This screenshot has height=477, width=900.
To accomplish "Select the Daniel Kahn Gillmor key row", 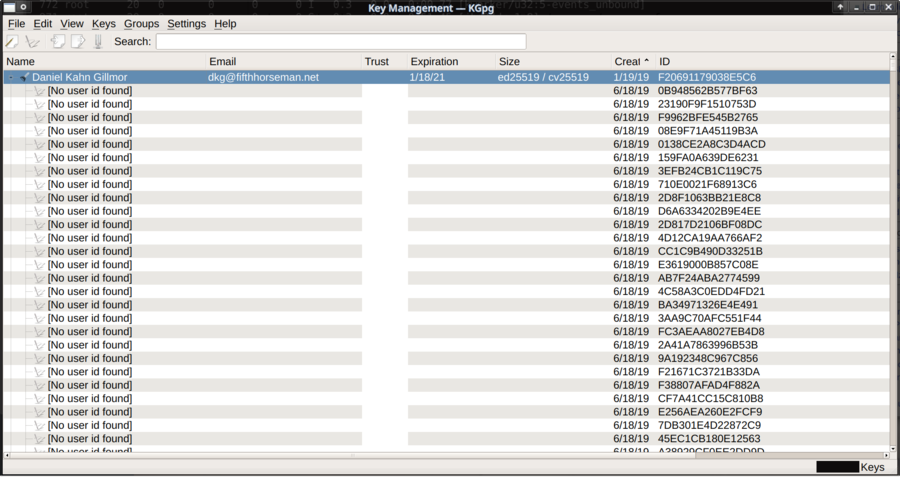I will [447, 77].
